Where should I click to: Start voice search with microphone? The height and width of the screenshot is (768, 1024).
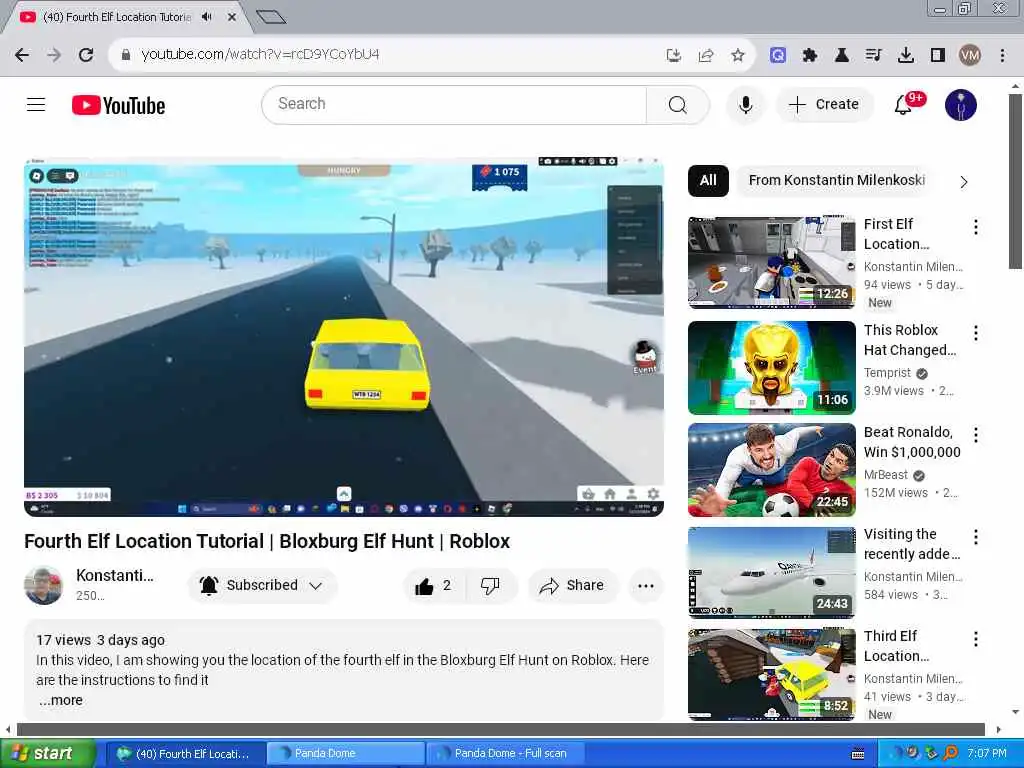[x=745, y=104]
